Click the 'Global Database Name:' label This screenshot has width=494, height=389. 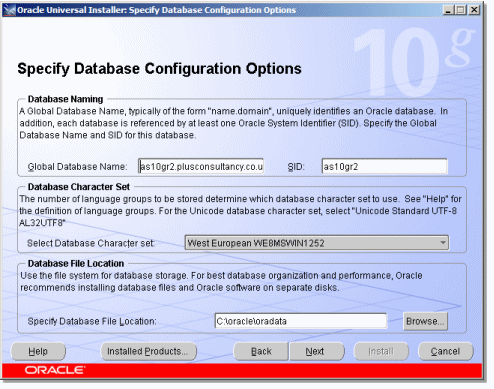(77, 166)
